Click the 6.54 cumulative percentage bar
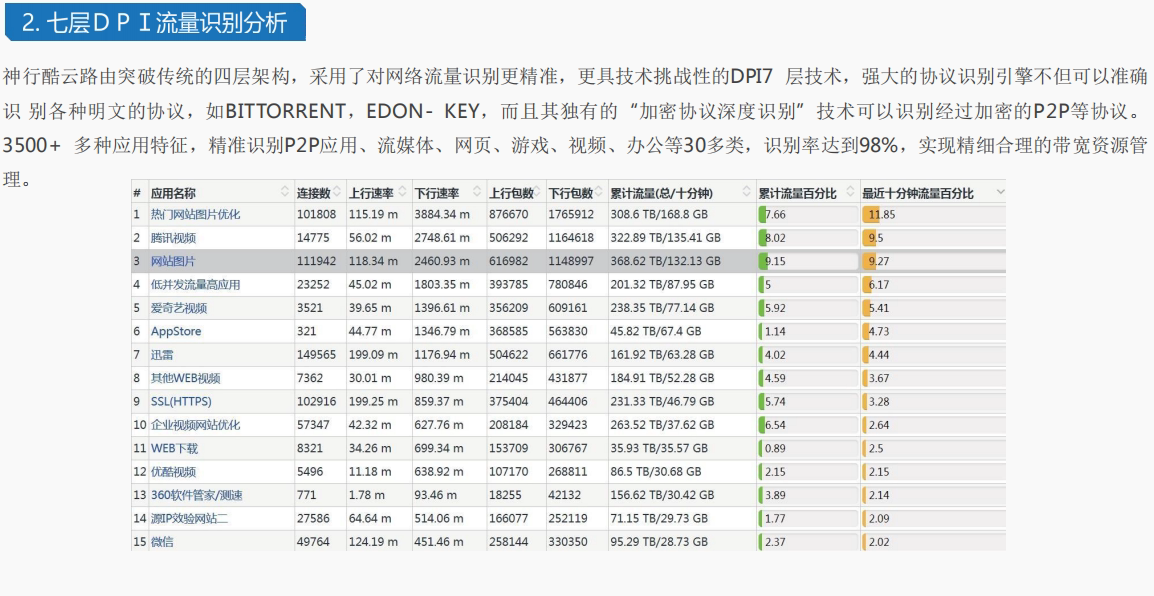The width and height of the screenshot is (1154, 596). 808,425
